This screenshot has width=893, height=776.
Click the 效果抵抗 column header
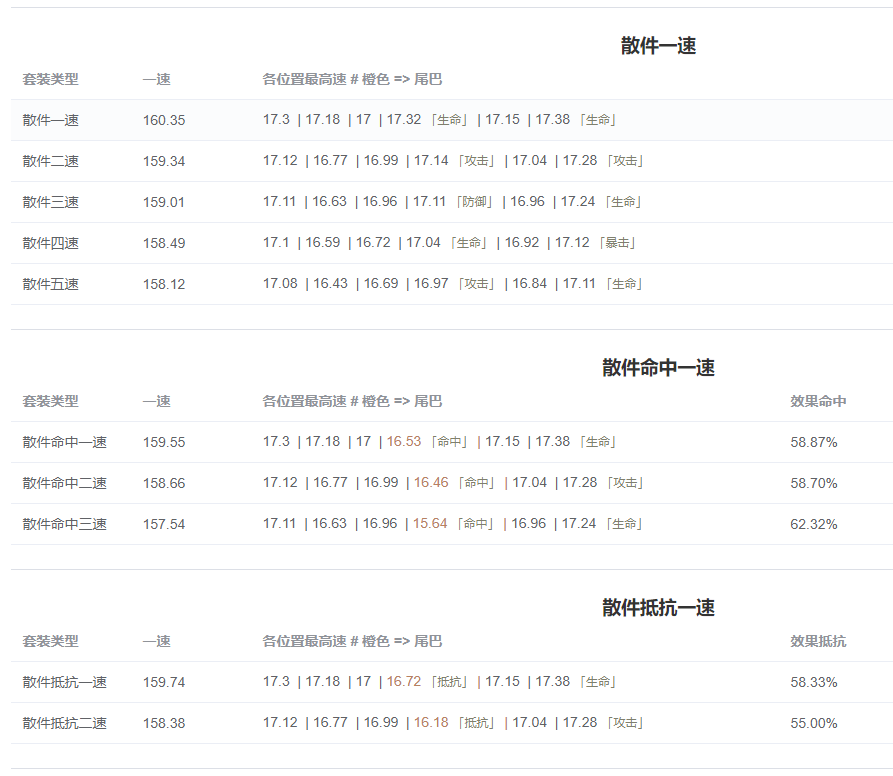point(818,641)
